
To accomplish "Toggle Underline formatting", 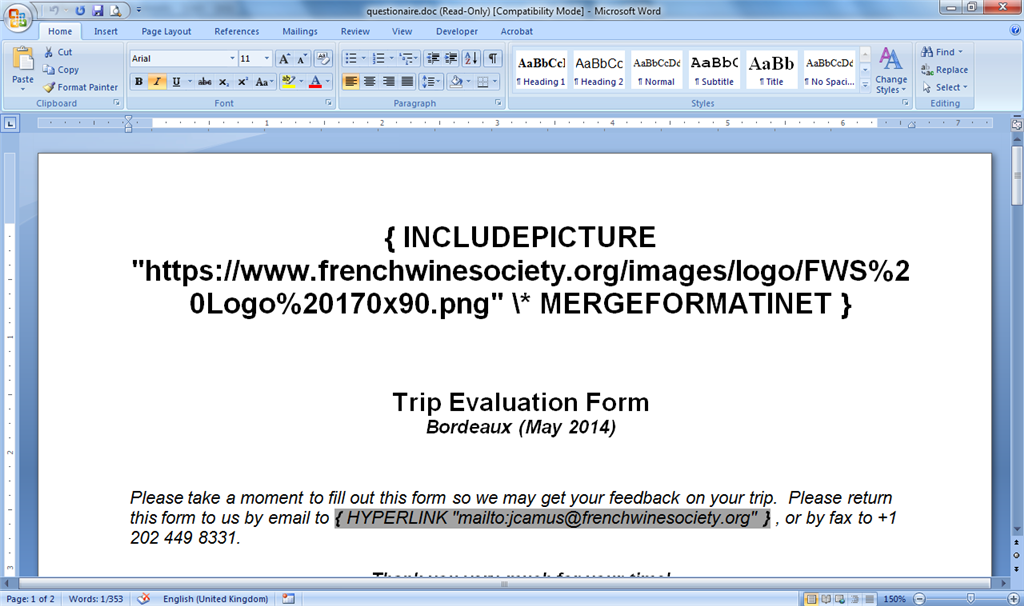I will point(176,82).
